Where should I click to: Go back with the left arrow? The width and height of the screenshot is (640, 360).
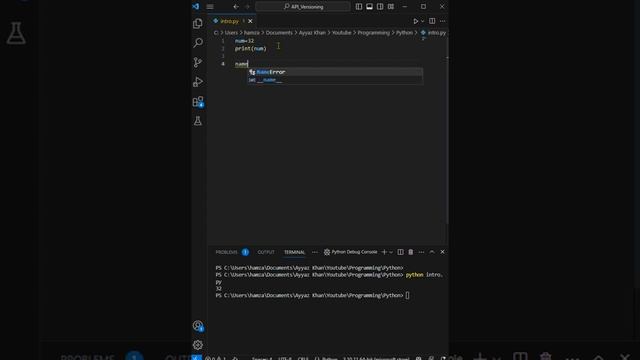click(x=236, y=7)
